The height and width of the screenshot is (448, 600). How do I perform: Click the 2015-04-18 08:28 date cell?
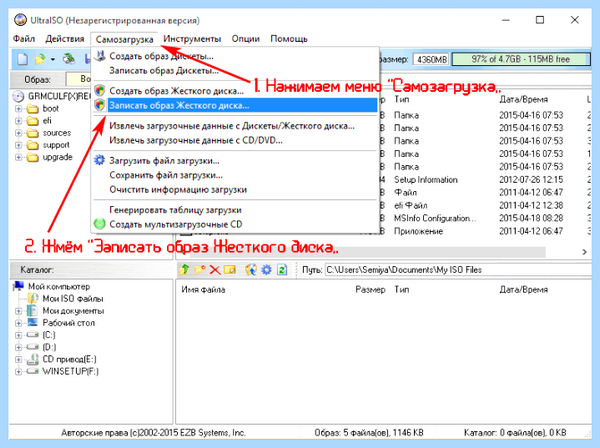pyautogui.click(x=531, y=218)
